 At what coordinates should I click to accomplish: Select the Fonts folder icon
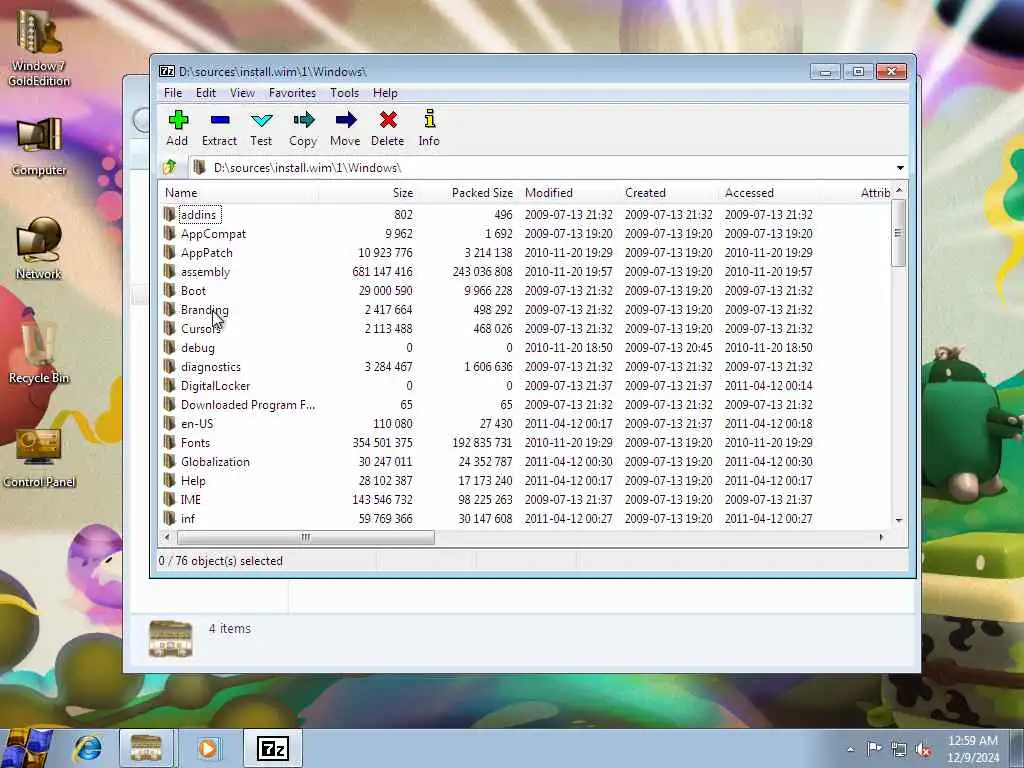click(x=170, y=442)
